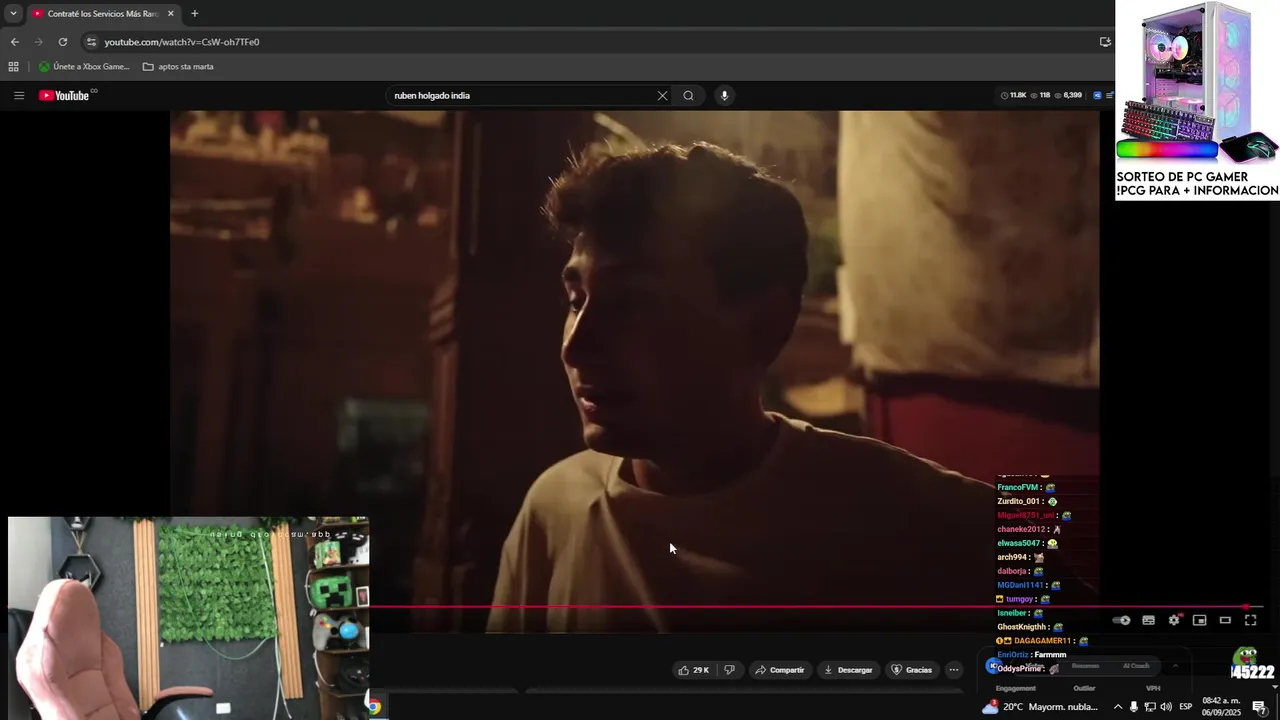1280x720 pixels.
Task: Switch to theater mode view
Action: [x=1225, y=621]
